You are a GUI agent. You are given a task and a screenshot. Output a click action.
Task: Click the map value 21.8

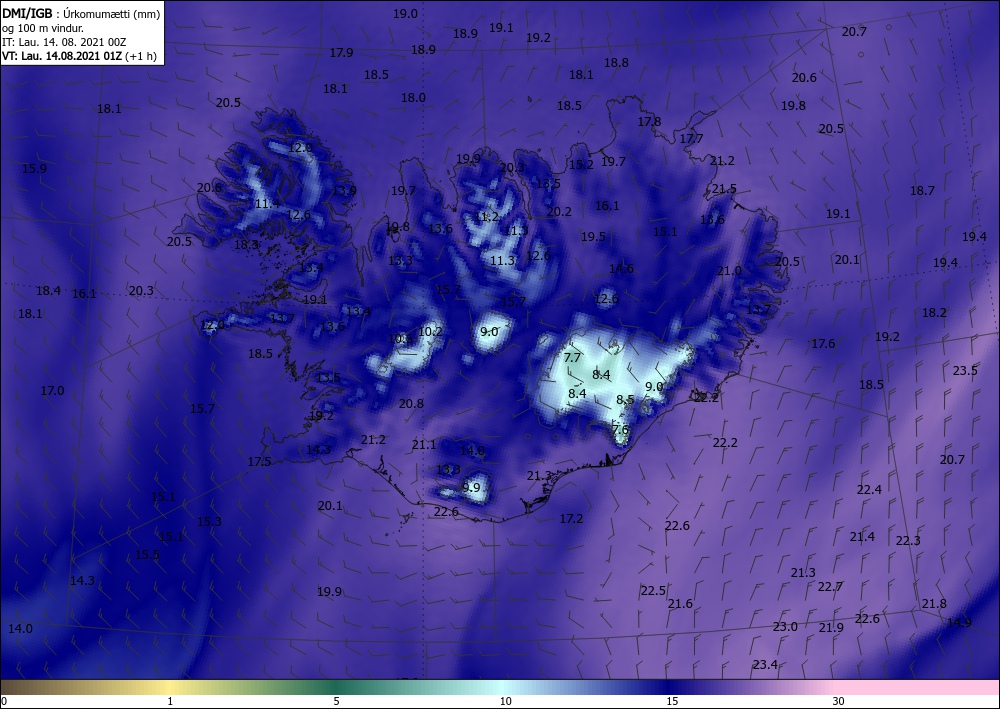pyautogui.click(x=934, y=604)
